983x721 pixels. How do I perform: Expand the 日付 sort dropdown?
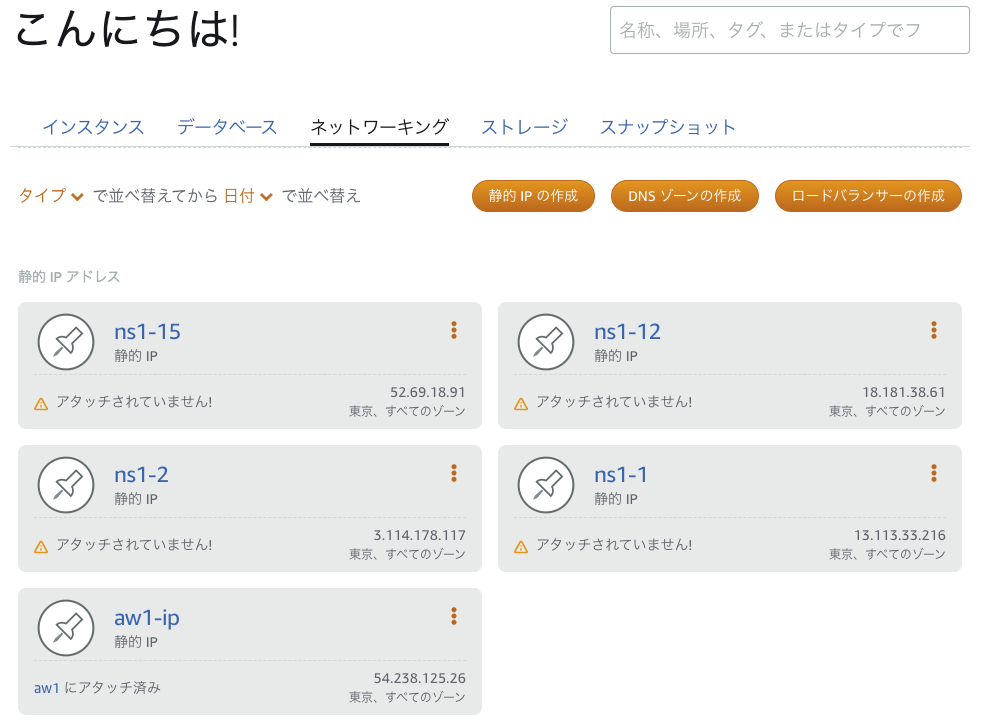point(248,196)
